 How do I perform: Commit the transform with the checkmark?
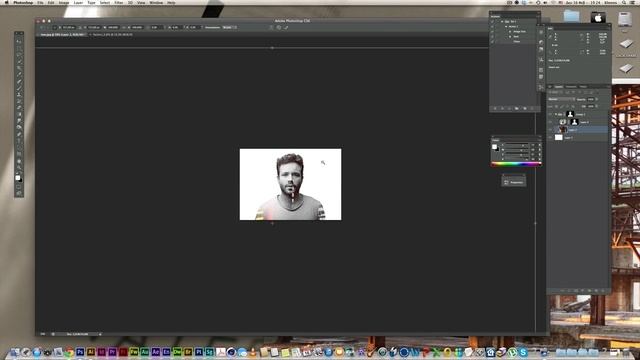click(286, 27)
